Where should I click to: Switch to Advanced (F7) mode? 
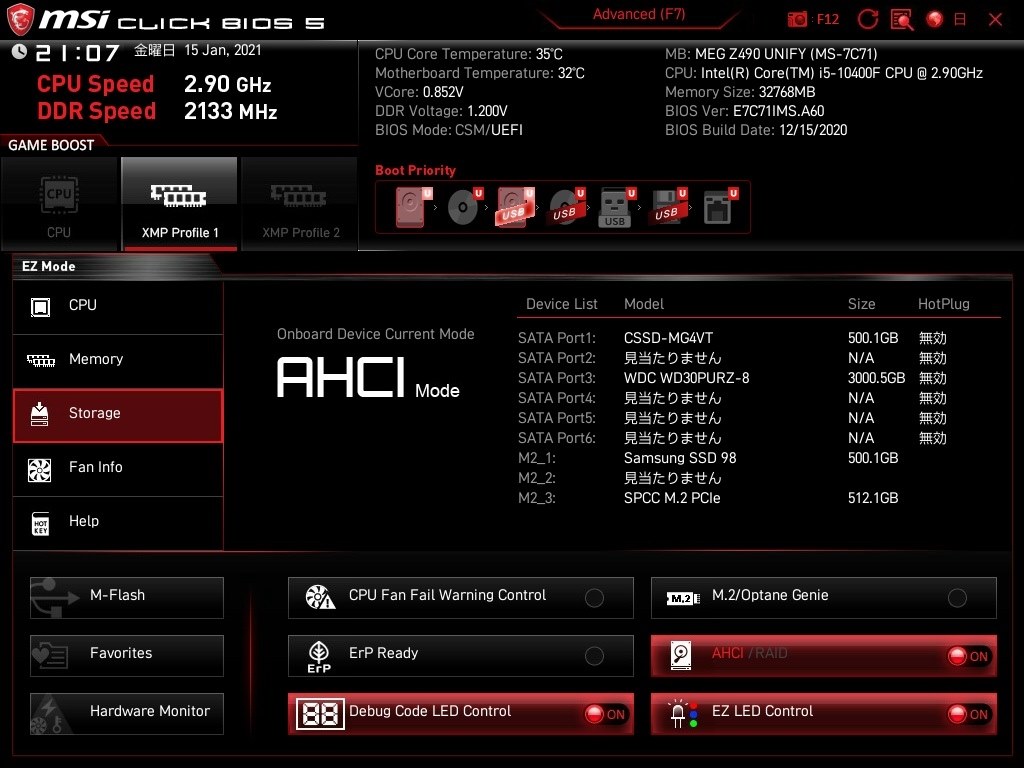(639, 14)
